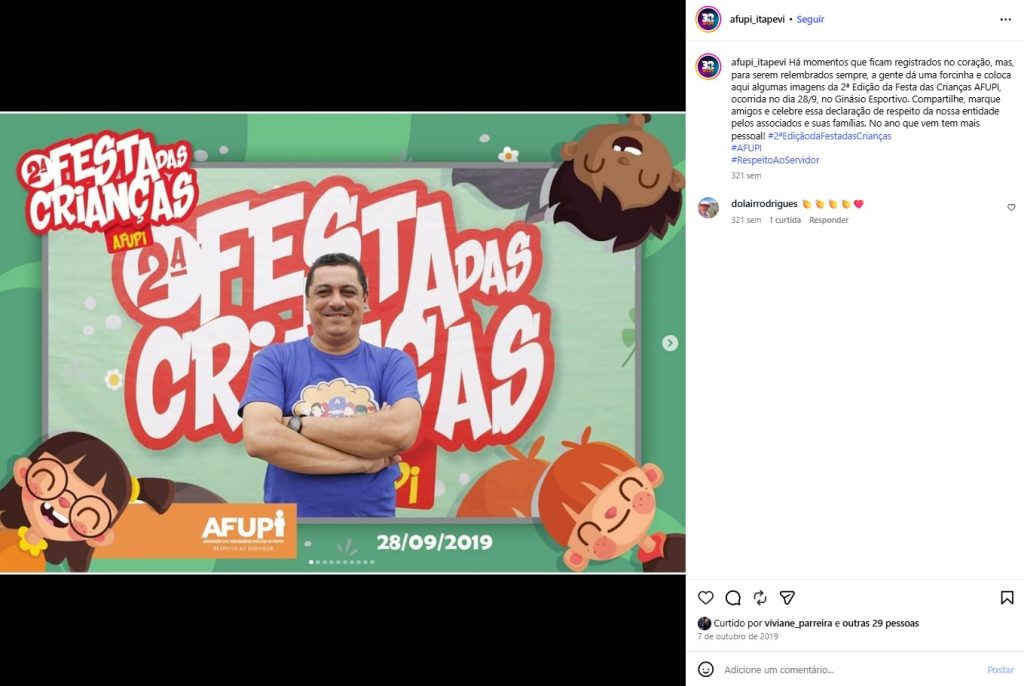The height and width of the screenshot is (686, 1024).
Task: Open afupi_itapevi profile picture in header
Action: 708,19
